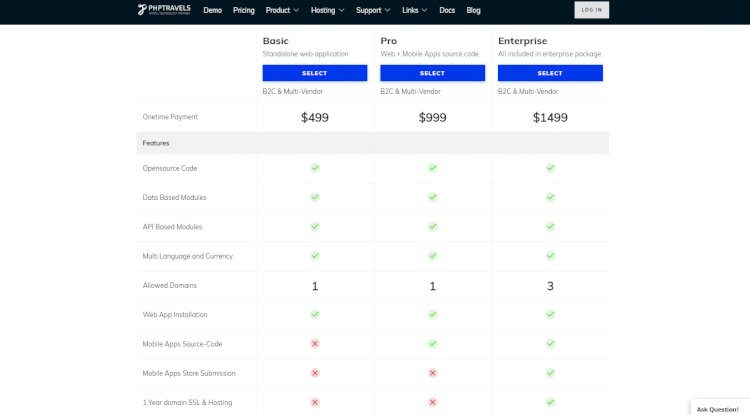750x415 pixels.
Task: Click Basic checkmark for Multi Language and Currency
Action: tap(315, 256)
